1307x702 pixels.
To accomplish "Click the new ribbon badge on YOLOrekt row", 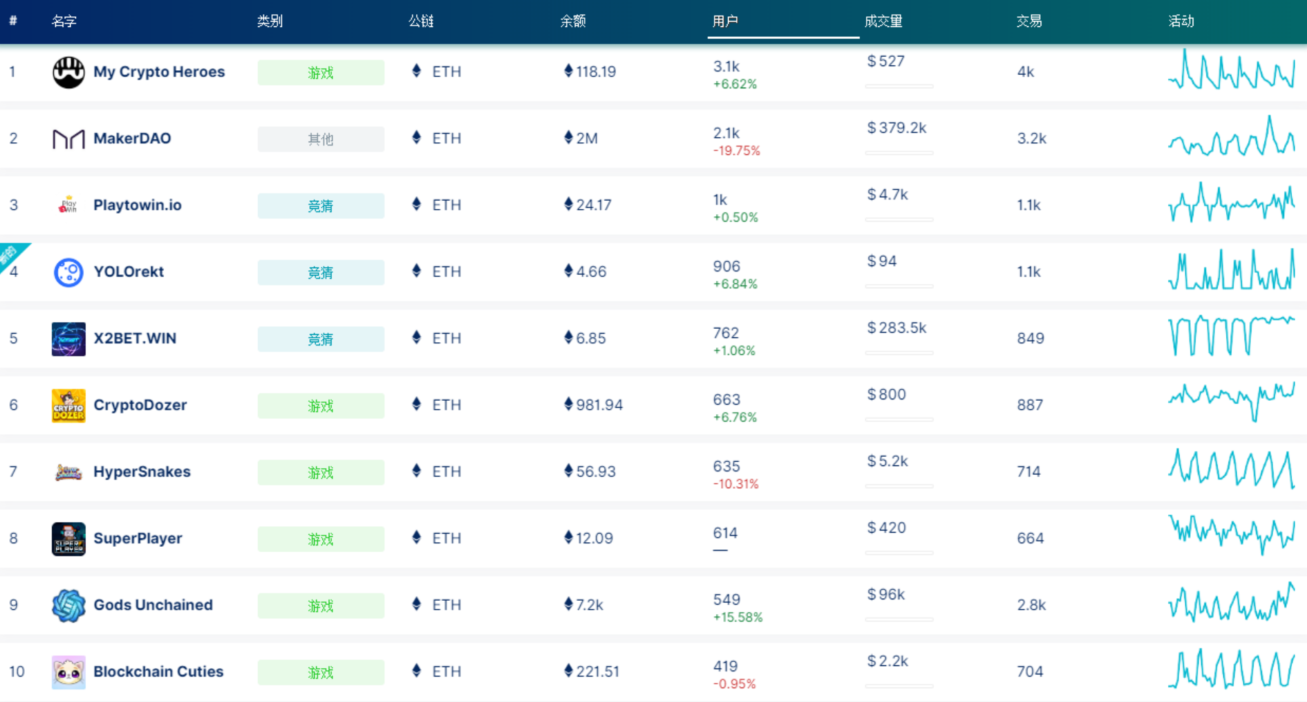I will tap(12, 255).
